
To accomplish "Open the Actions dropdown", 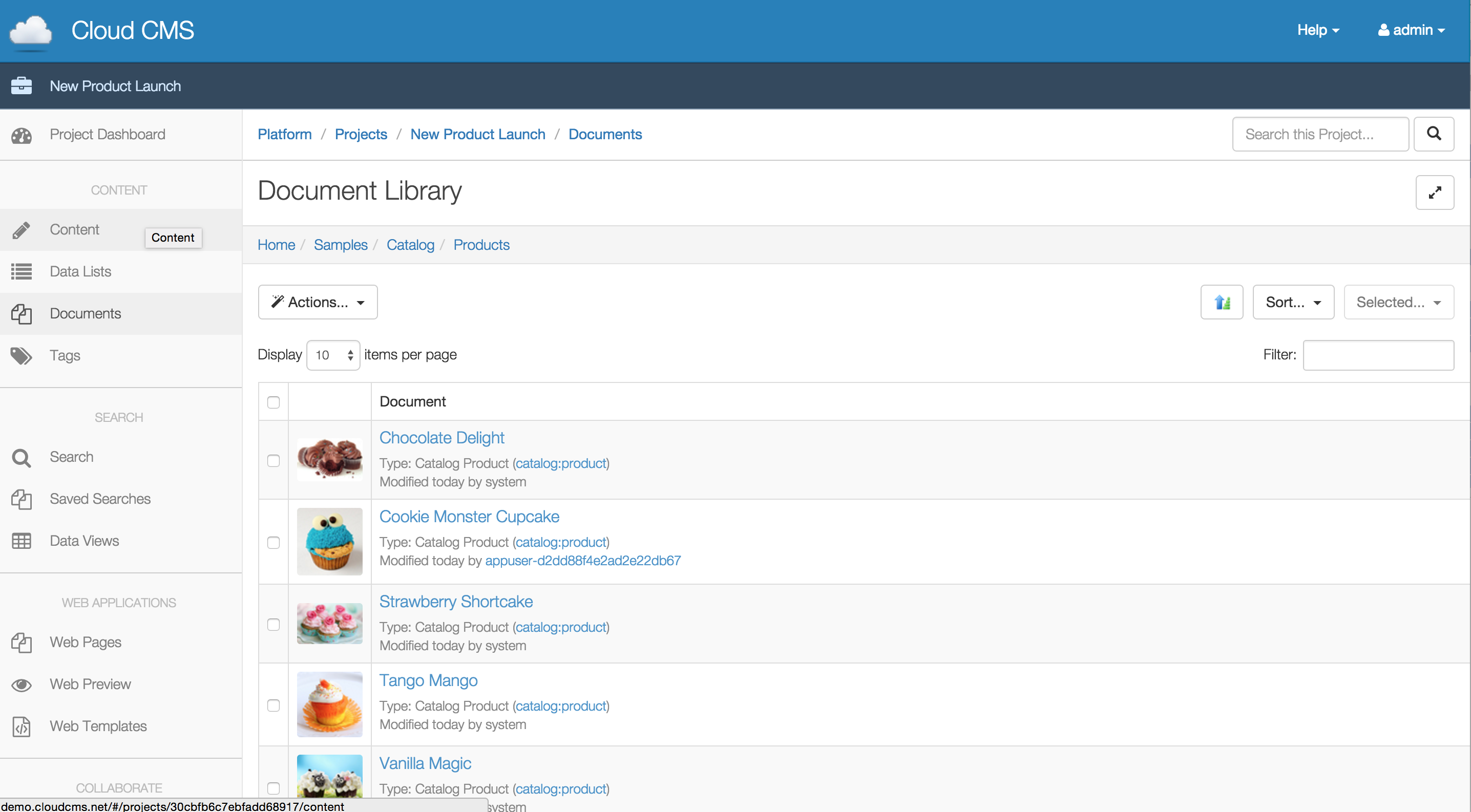I will pyautogui.click(x=318, y=302).
